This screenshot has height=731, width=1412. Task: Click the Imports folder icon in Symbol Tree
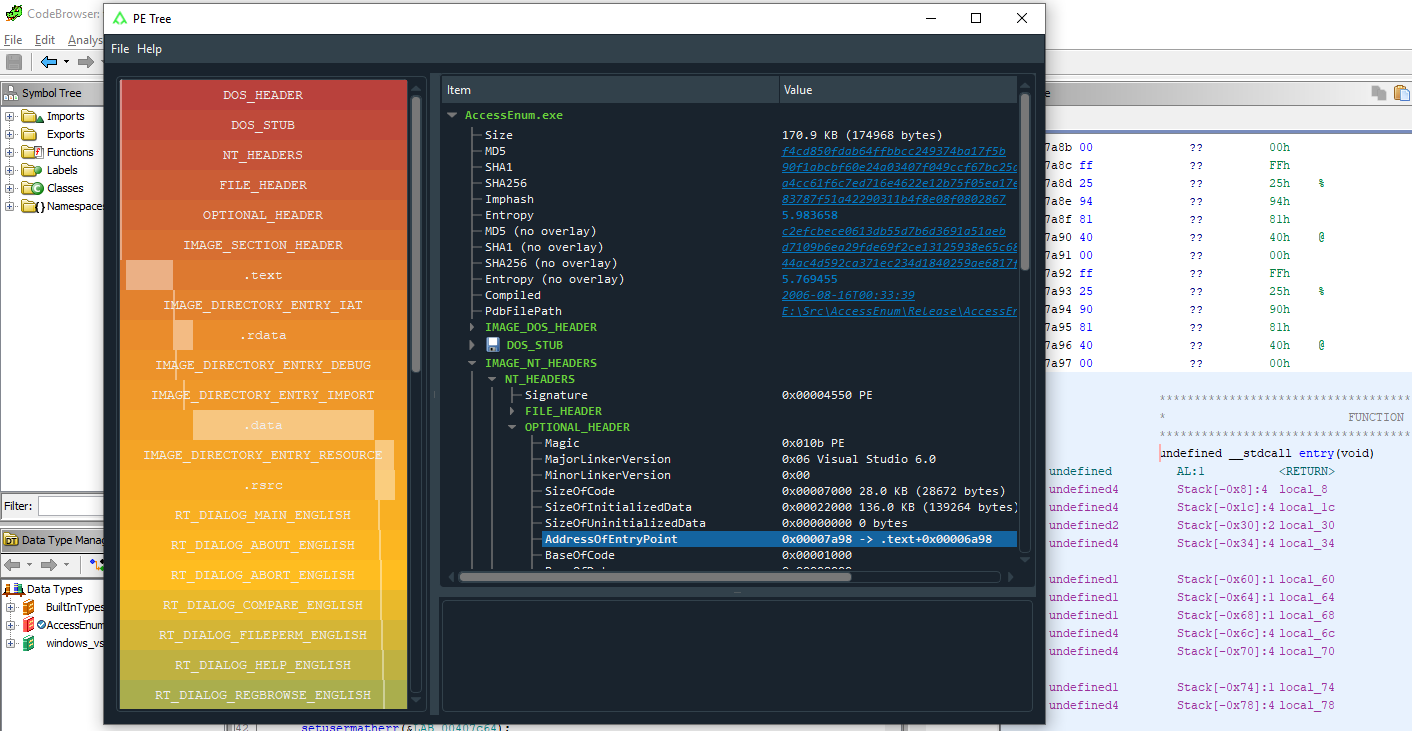(34, 116)
